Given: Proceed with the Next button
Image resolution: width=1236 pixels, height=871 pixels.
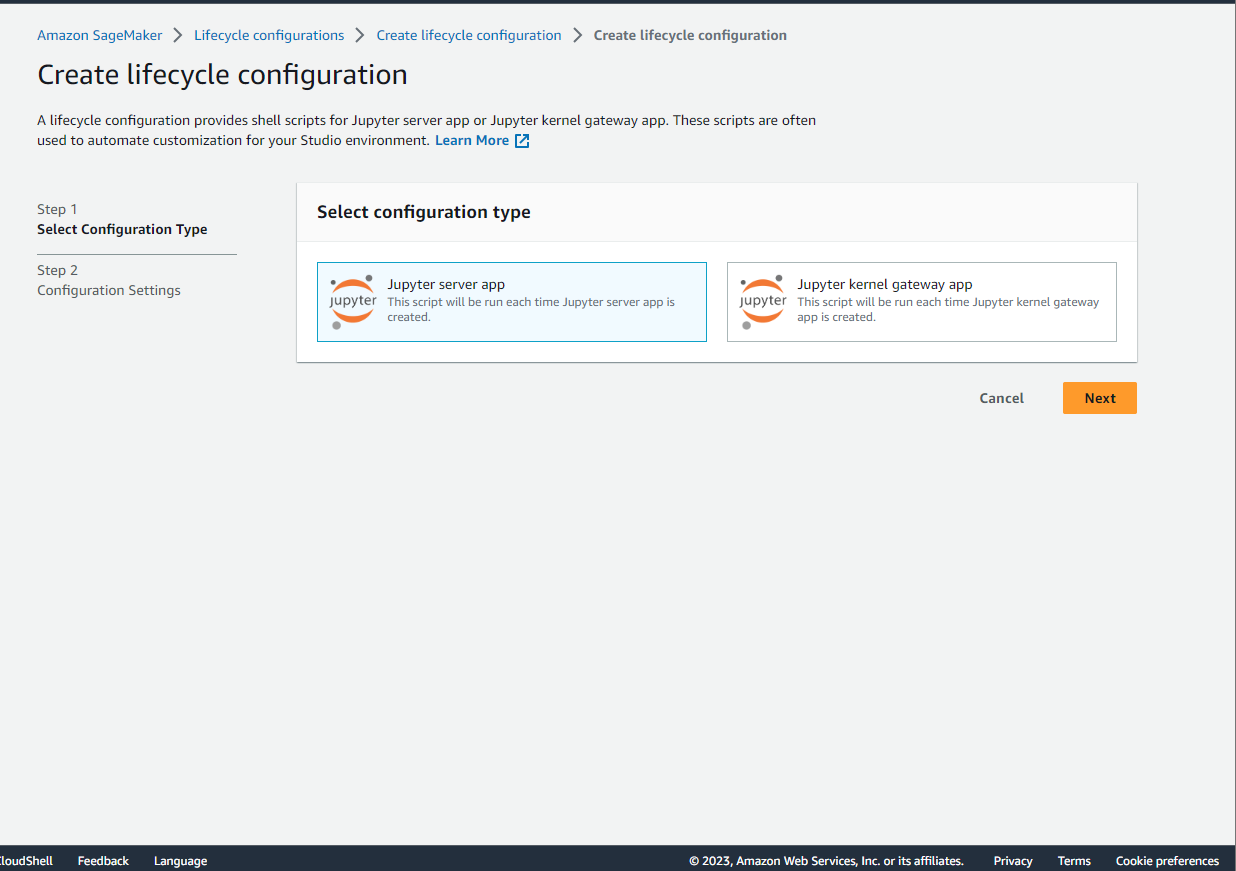Looking at the screenshot, I should click(x=1100, y=398).
